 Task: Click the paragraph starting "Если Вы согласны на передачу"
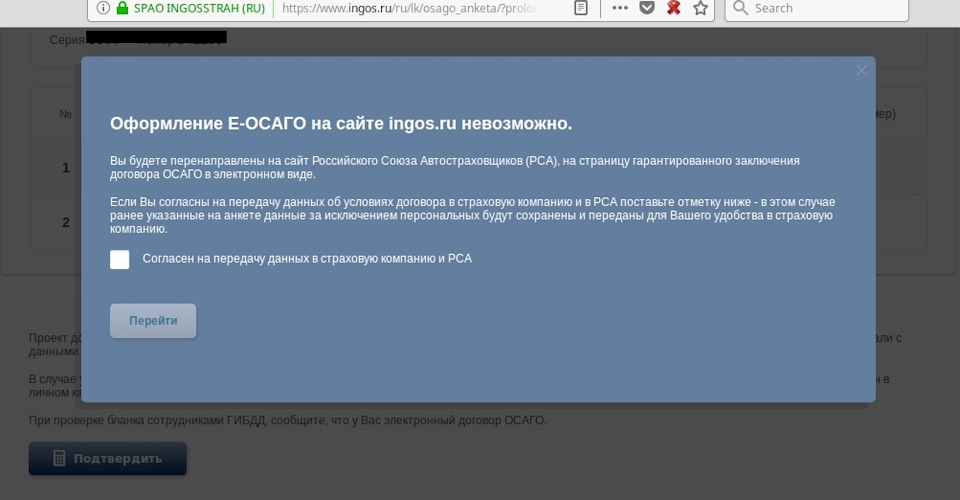[x=473, y=215]
